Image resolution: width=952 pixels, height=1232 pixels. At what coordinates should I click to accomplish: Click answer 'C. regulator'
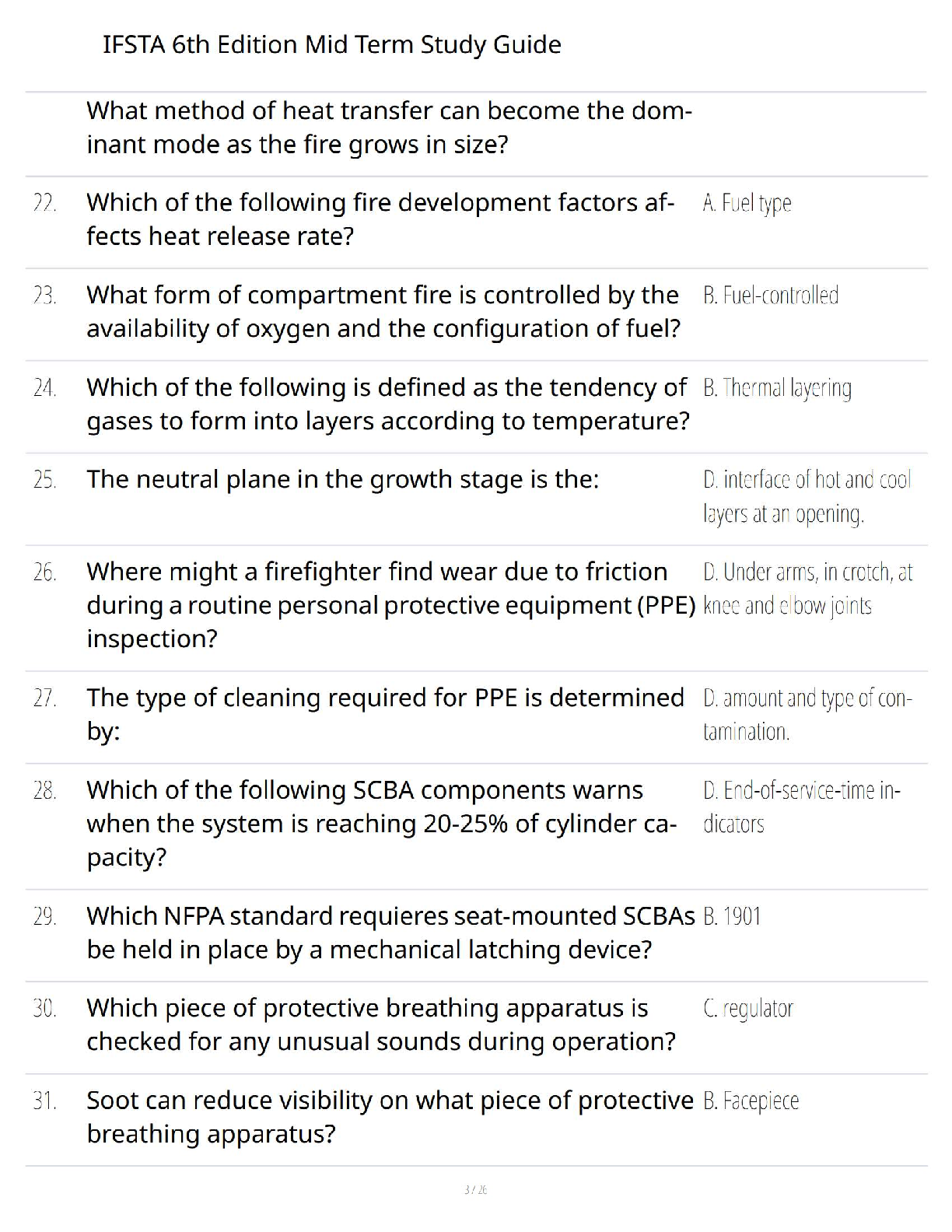point(748,1010)
